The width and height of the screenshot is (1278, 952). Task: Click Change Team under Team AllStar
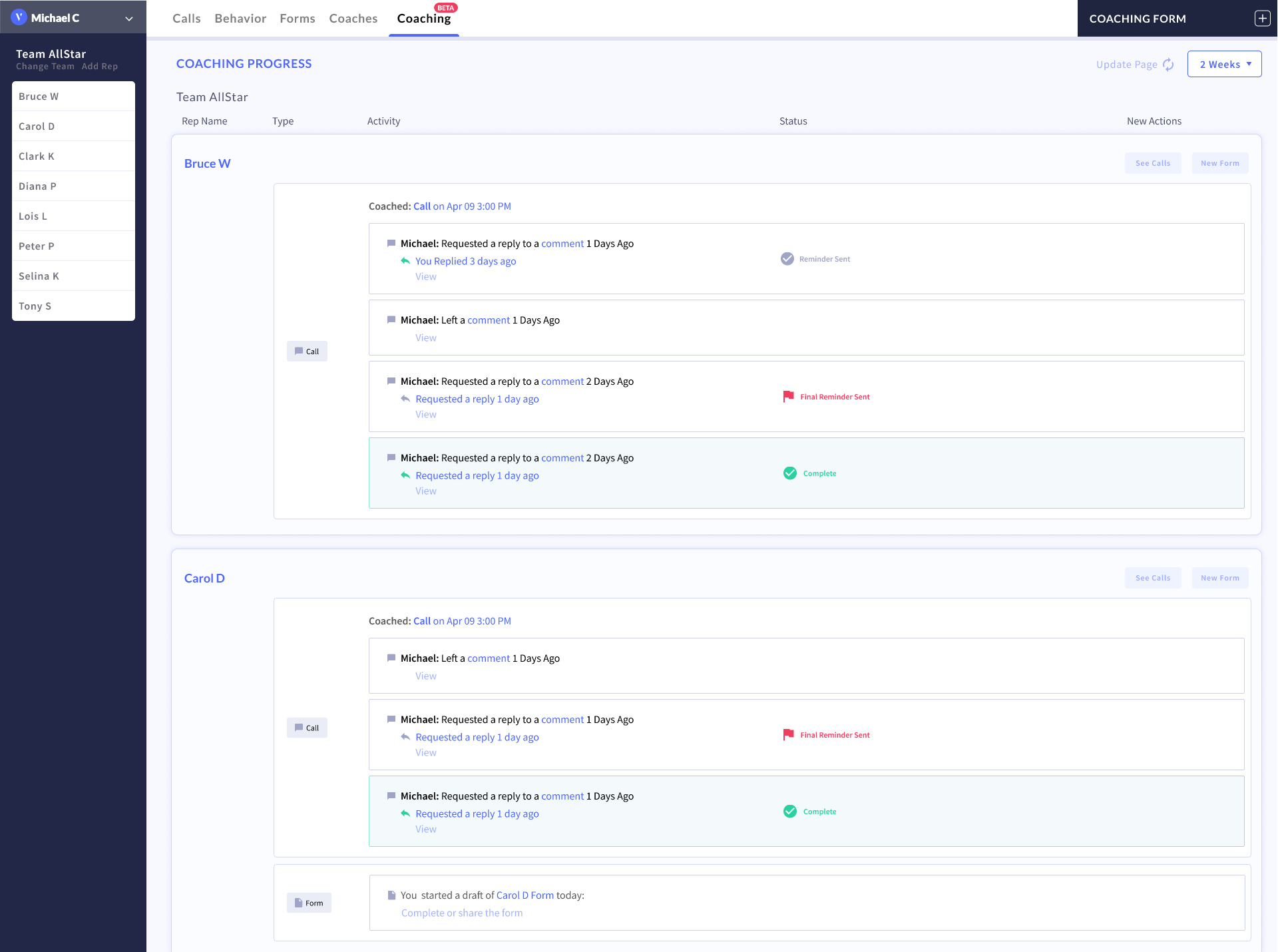tap(45, 67)
